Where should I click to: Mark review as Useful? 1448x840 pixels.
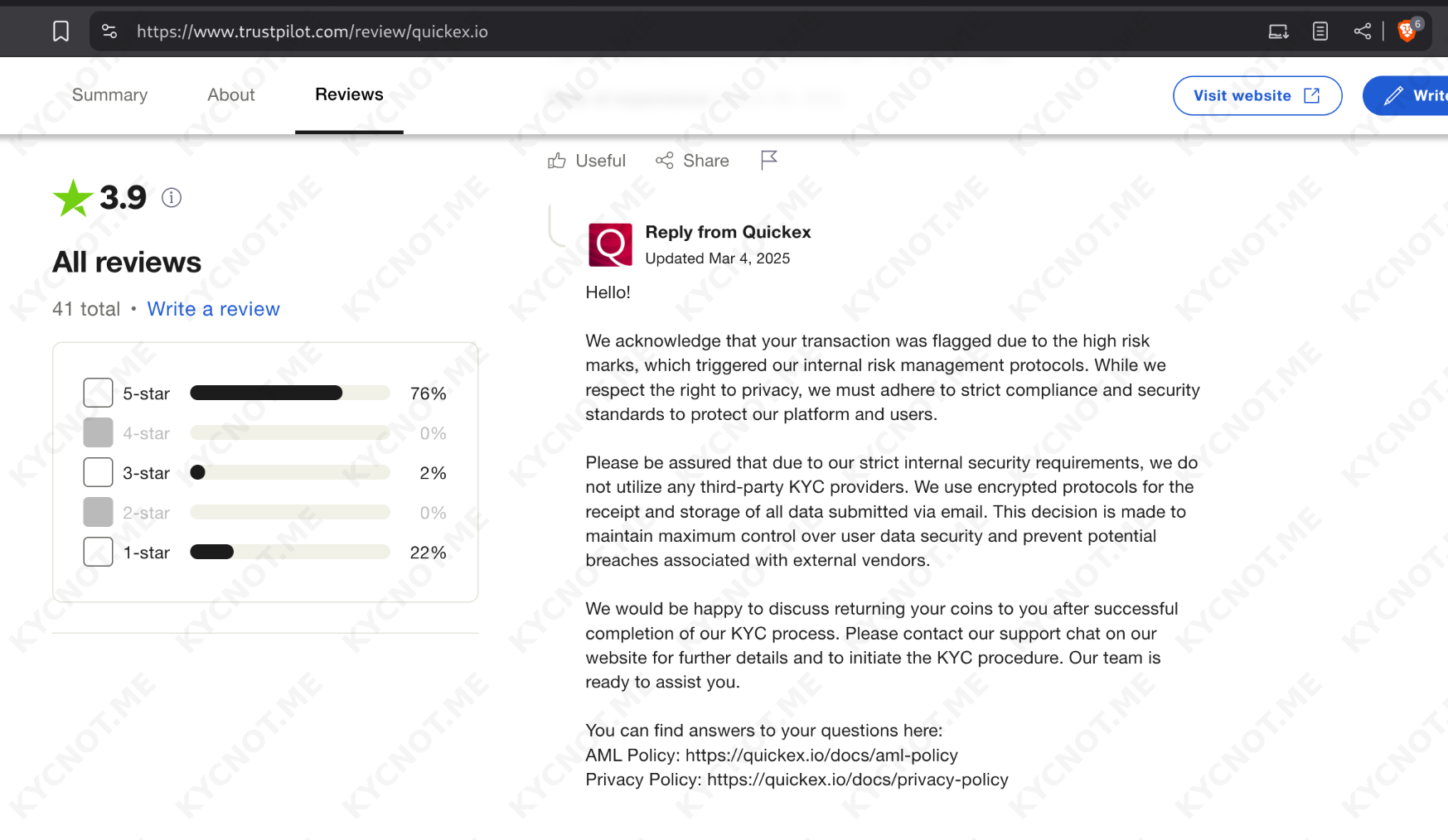click(x=587, y=161)
